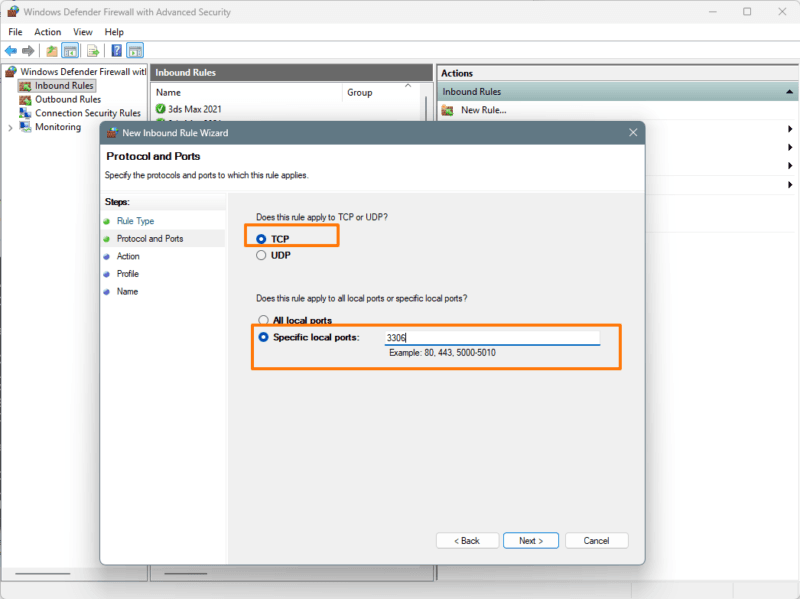Select the TCP radio button
This screenshot has width=800, height=599.
point(261,239)
